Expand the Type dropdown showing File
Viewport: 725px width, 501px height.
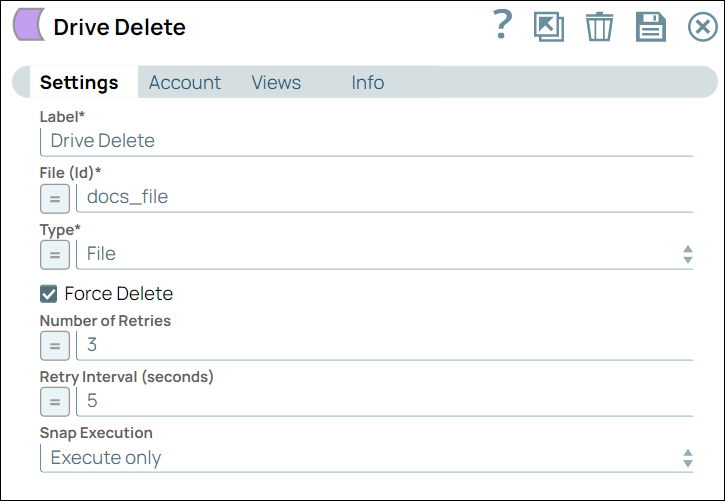(385, 254)
